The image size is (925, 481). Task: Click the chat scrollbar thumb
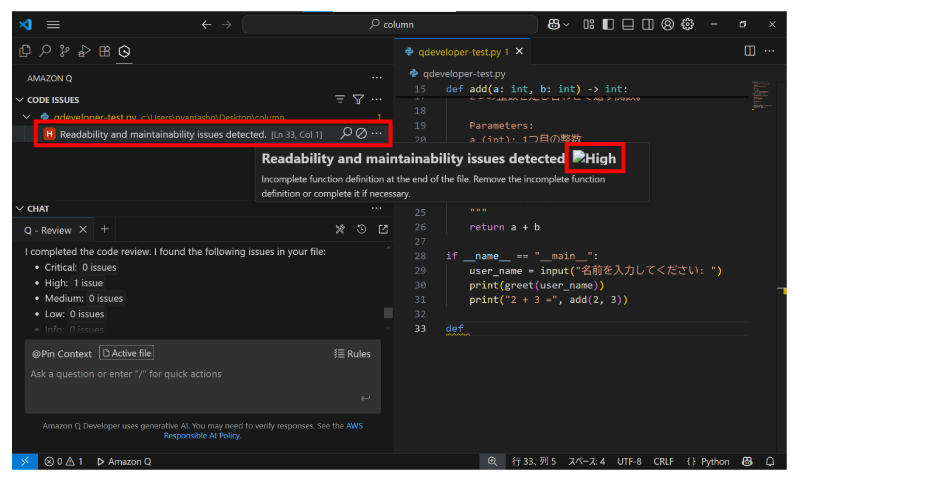pos(388,313)
